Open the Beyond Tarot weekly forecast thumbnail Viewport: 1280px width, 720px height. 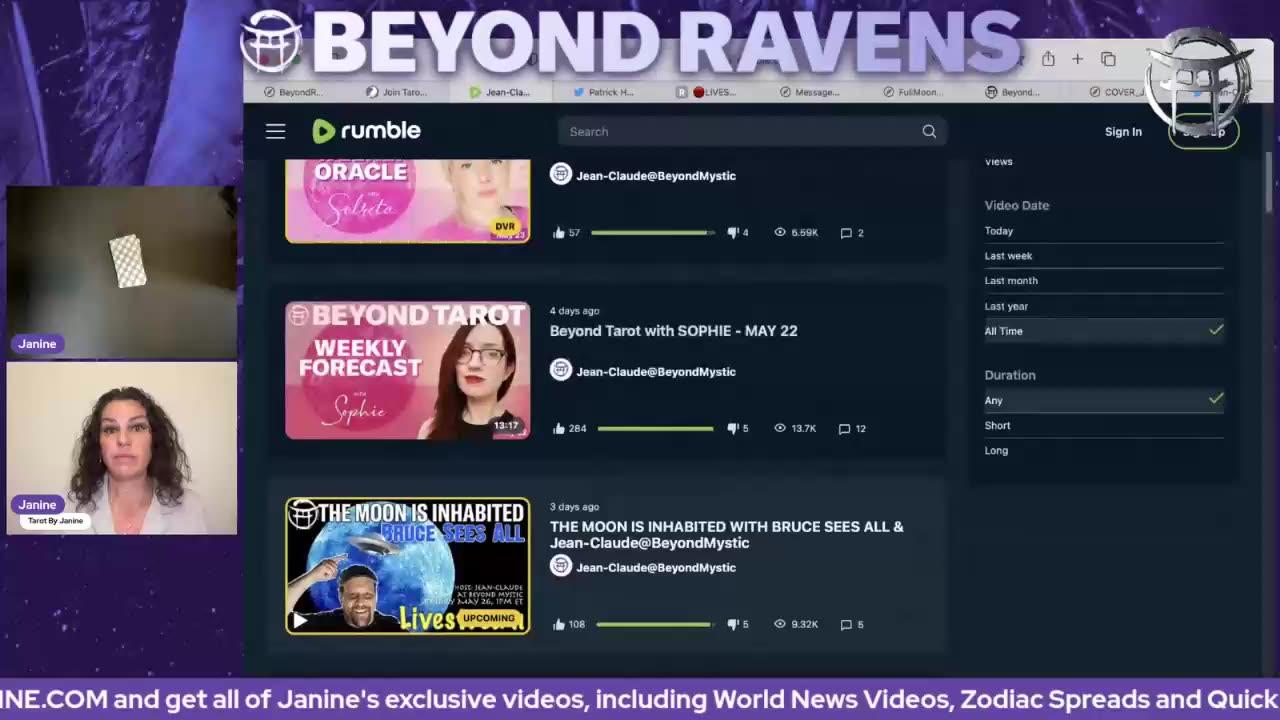408,370
